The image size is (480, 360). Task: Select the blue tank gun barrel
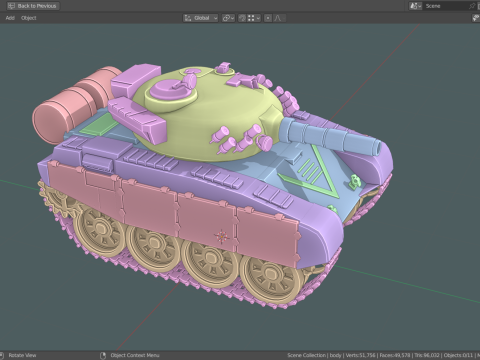tap(330, 137)
